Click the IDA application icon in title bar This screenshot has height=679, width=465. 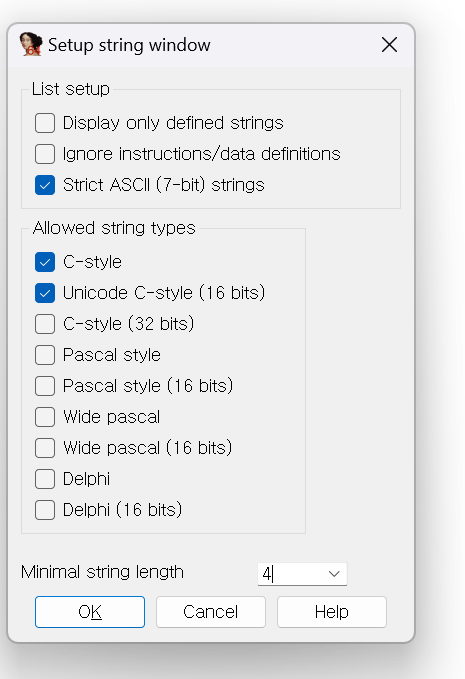(31, 44)
